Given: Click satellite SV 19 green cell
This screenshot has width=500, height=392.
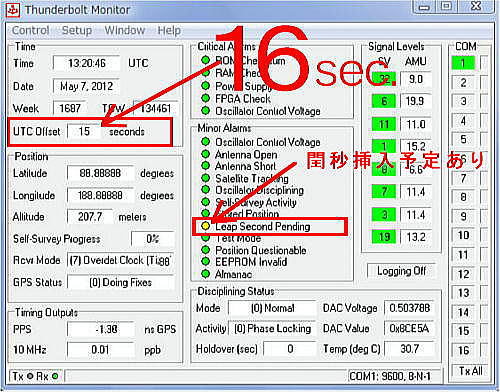Looking at the screenshot, I should click(384, 237).
